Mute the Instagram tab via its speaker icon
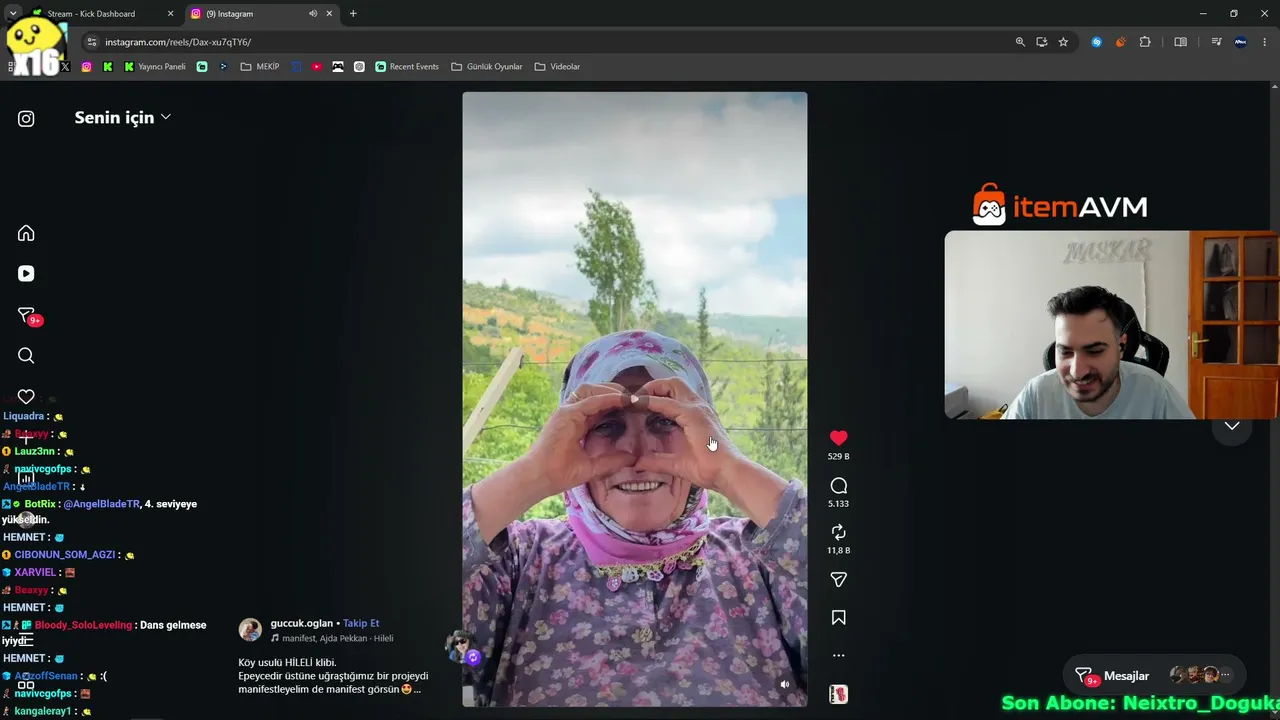 coord(313,14)
